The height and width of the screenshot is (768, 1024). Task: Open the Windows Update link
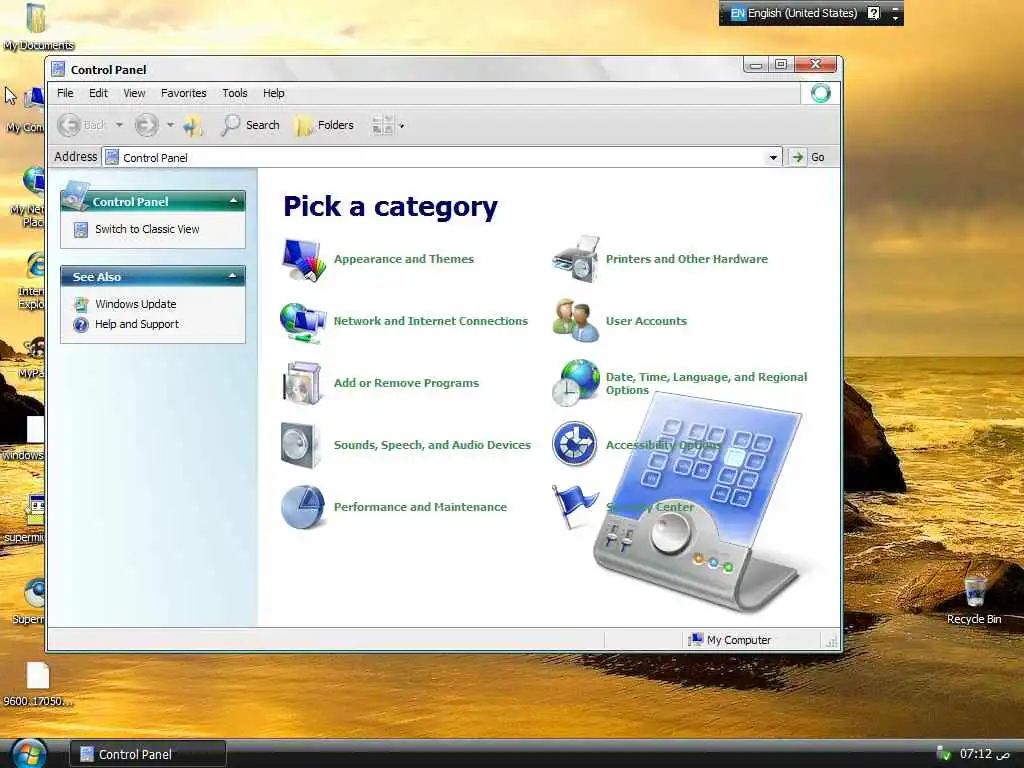[136, 304]
